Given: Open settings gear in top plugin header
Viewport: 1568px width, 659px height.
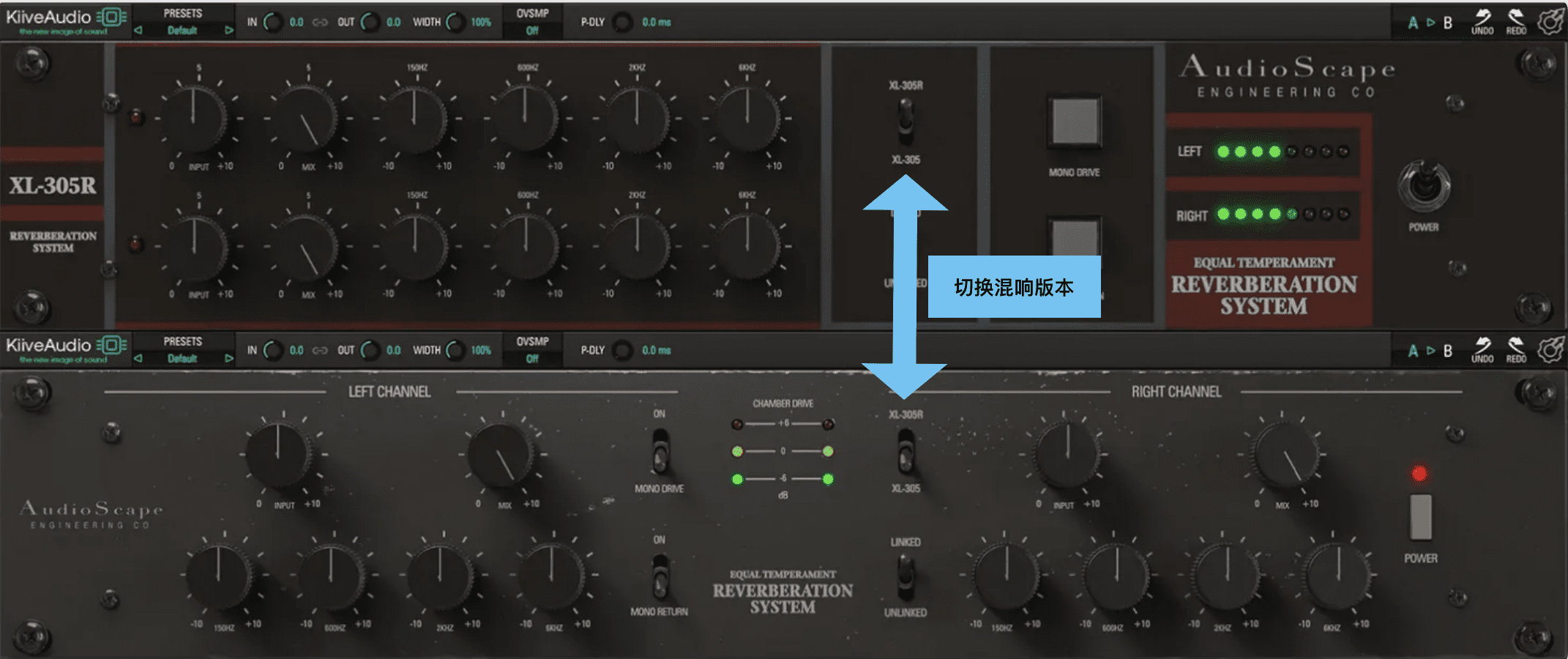Looking at the screenshot, I should (1550, 21).
